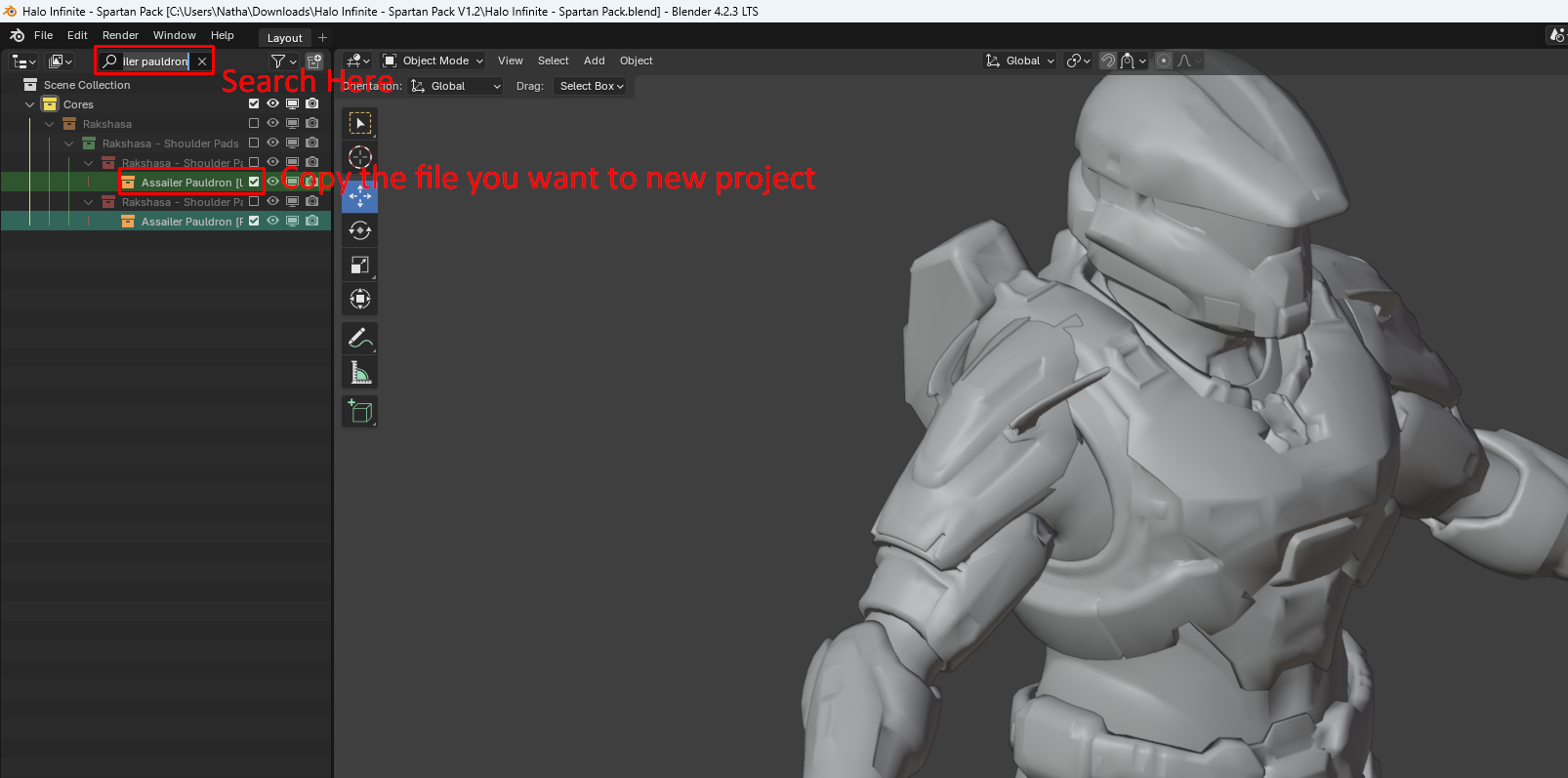Open the Edit menu
Image resolution: width=1568 pixels, height=778 pixels.
coord(77,35)
